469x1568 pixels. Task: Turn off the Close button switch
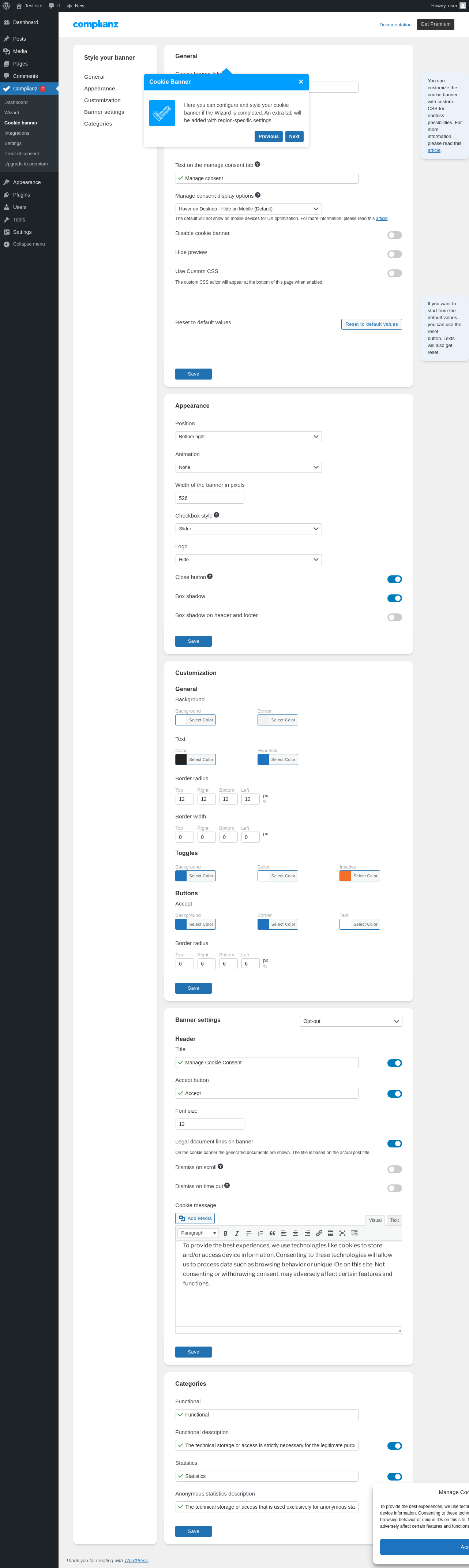pos(395,579)
